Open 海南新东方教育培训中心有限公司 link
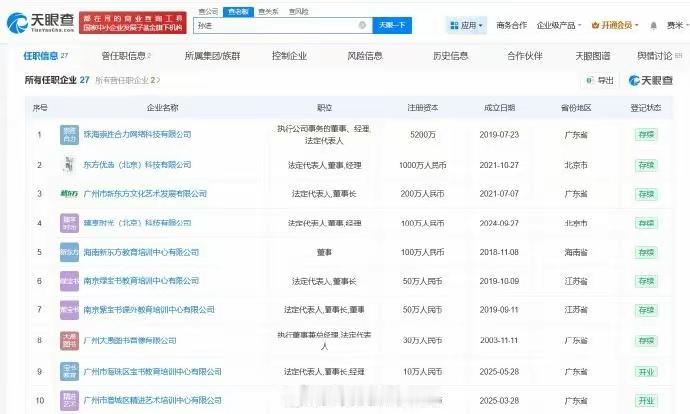690x414 pixels. 141,252
